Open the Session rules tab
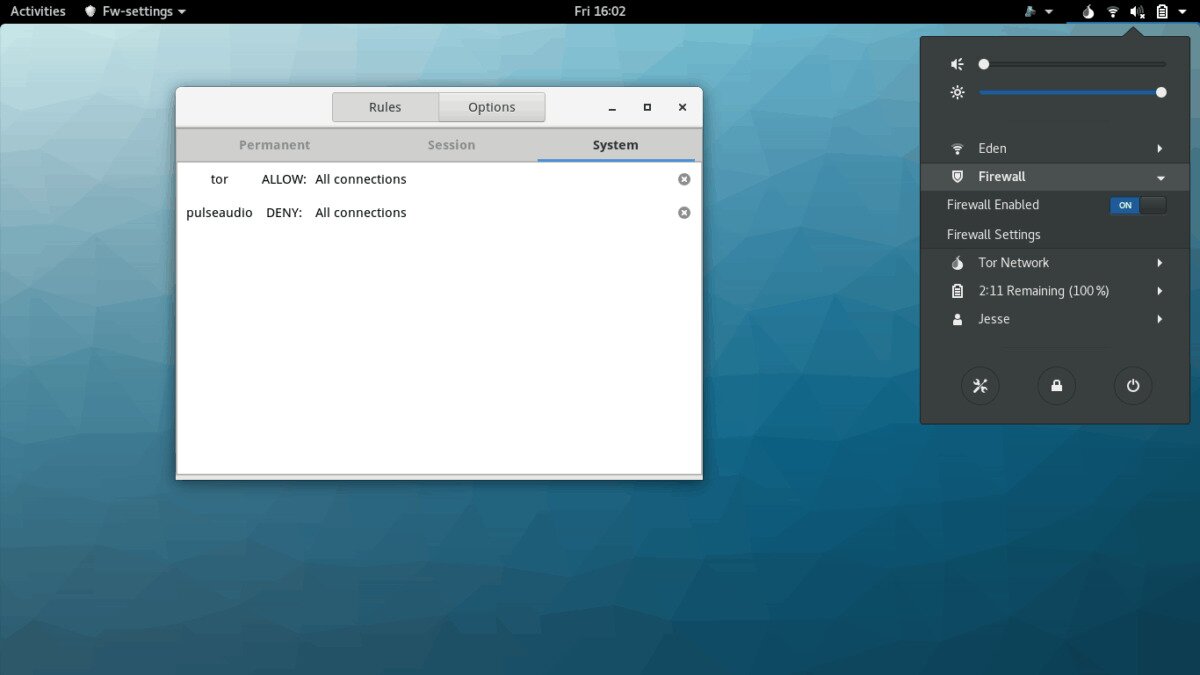 [451, 145]
